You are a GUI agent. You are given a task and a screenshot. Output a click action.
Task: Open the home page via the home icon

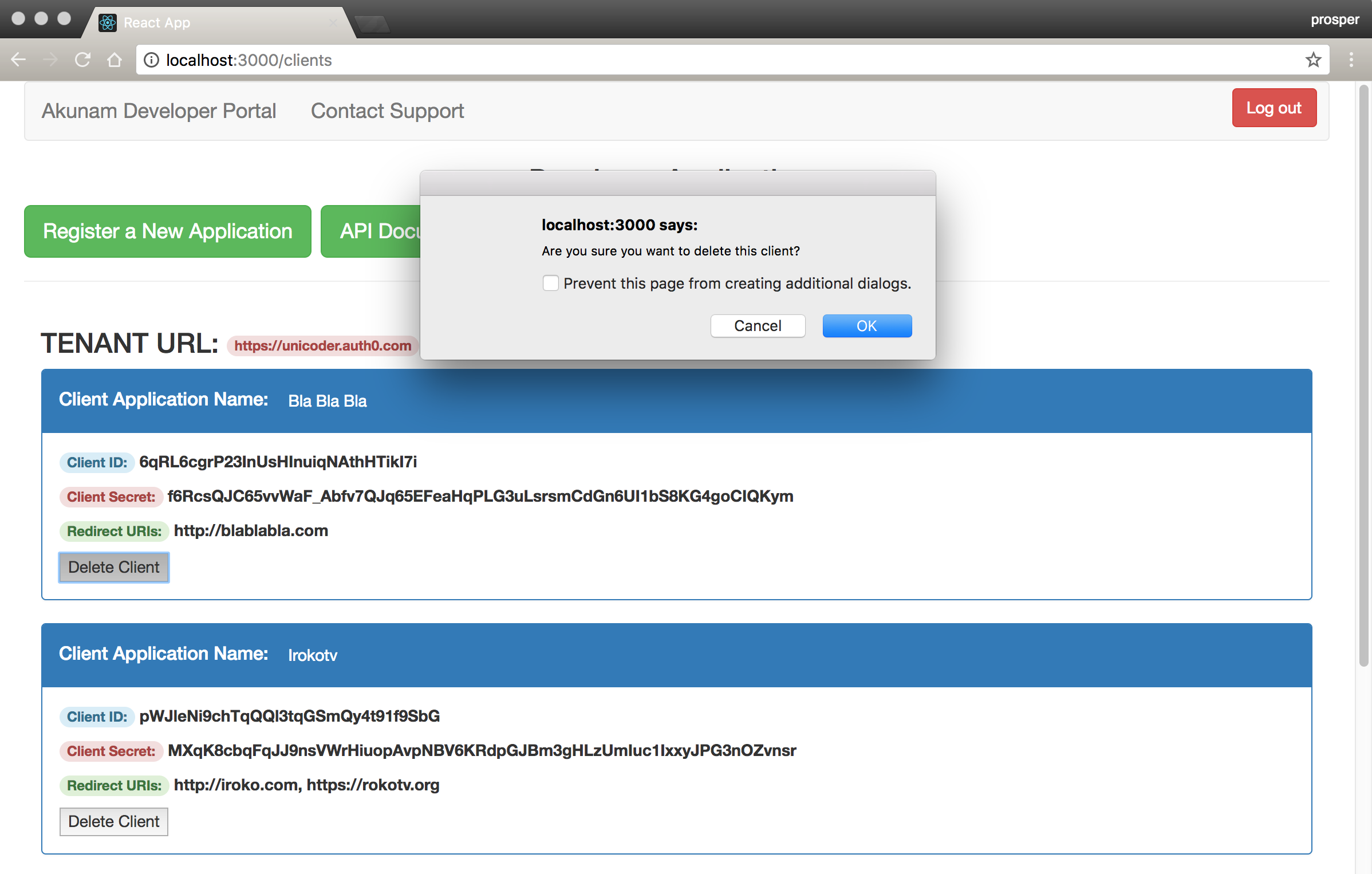[115, 60]
